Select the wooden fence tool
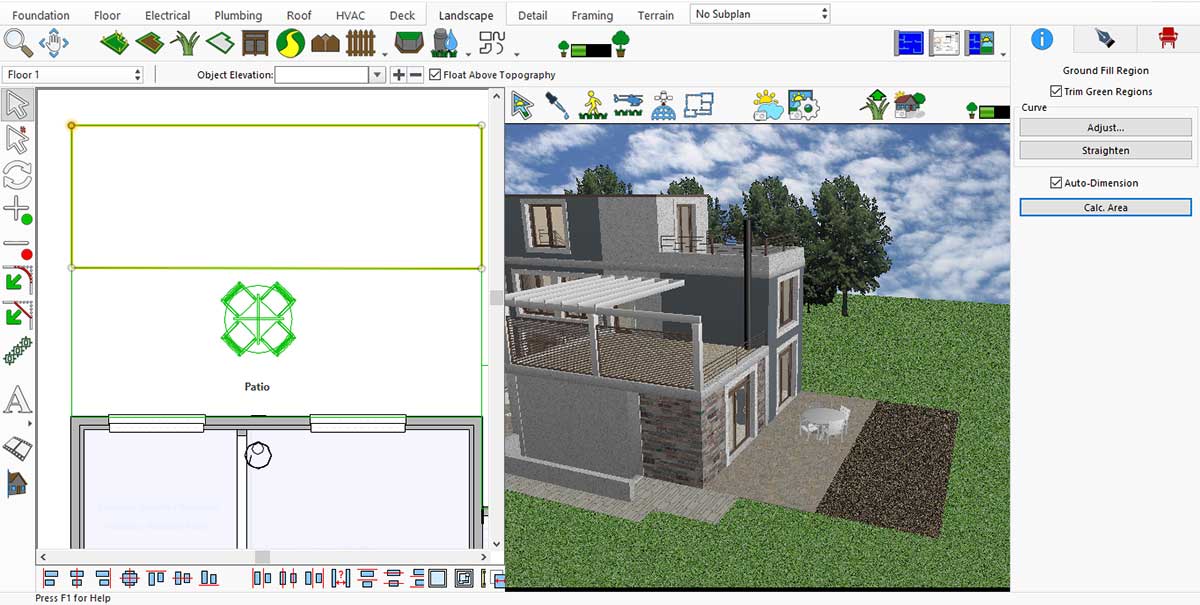Image resolution: width=1200 pixels, height=605 pixels. 360,43
